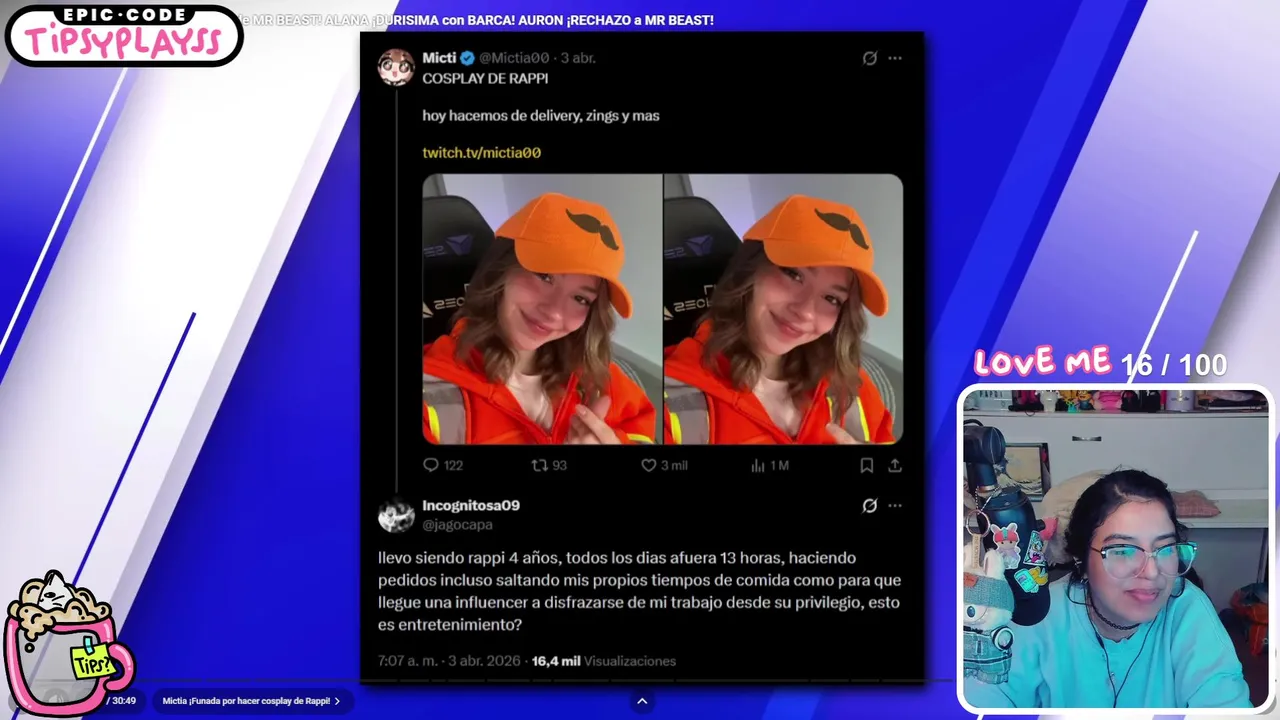This screenshot has width=1280, height=720.
Task: View analytics icon showing 1 M views
Action: [757, 465]
